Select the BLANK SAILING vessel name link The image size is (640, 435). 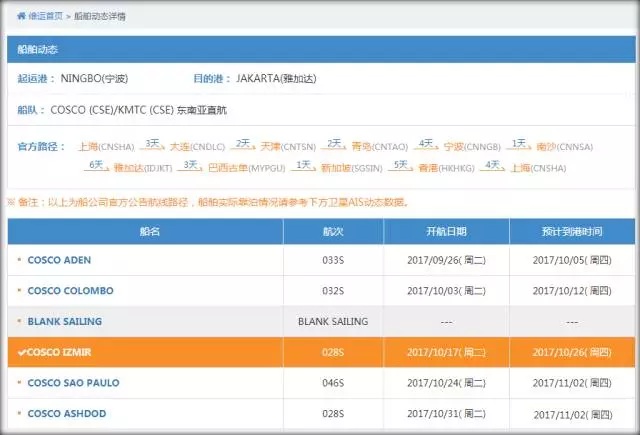click(x=64, y=322)
